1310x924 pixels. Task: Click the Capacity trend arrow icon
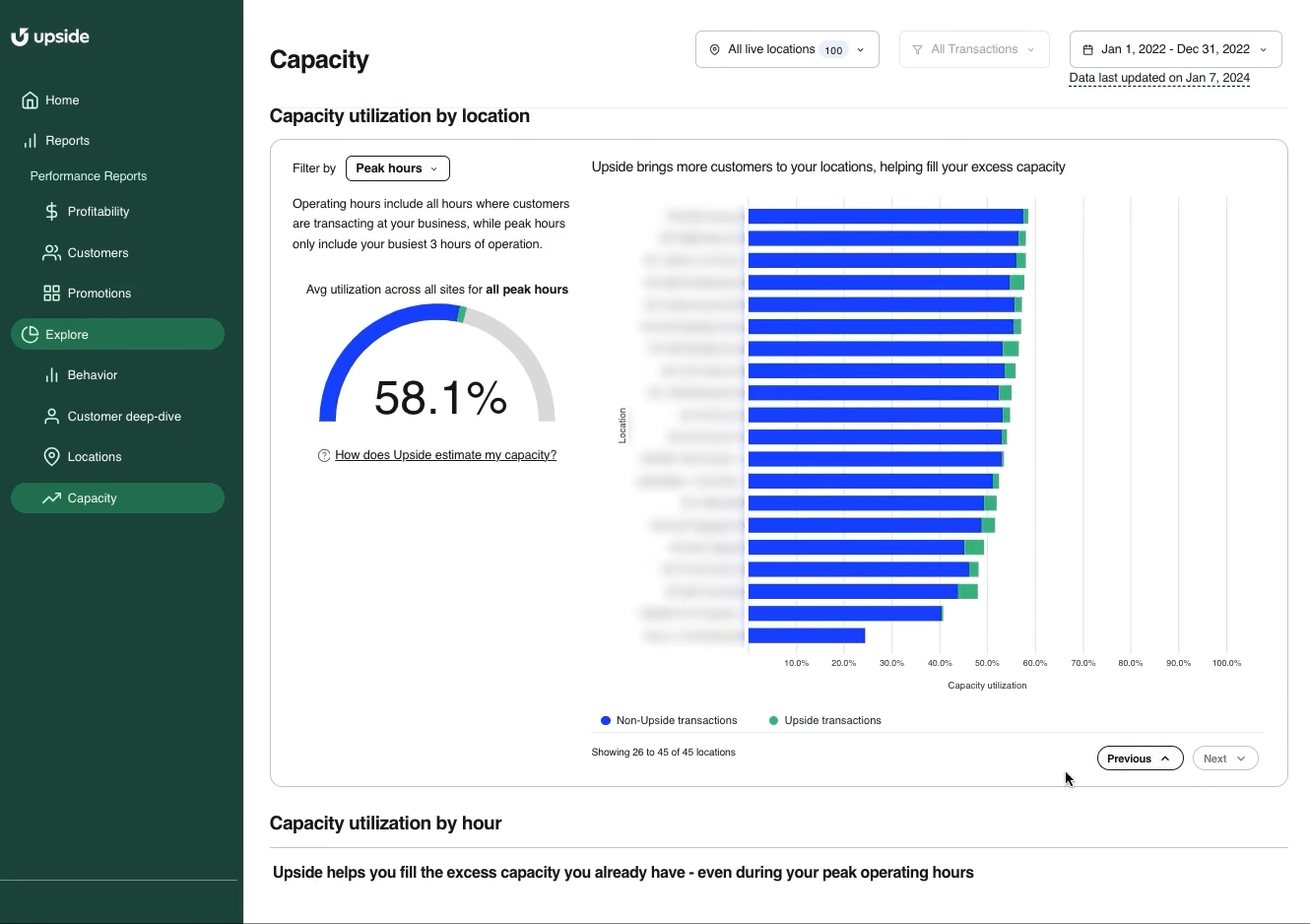coord(51,498)
